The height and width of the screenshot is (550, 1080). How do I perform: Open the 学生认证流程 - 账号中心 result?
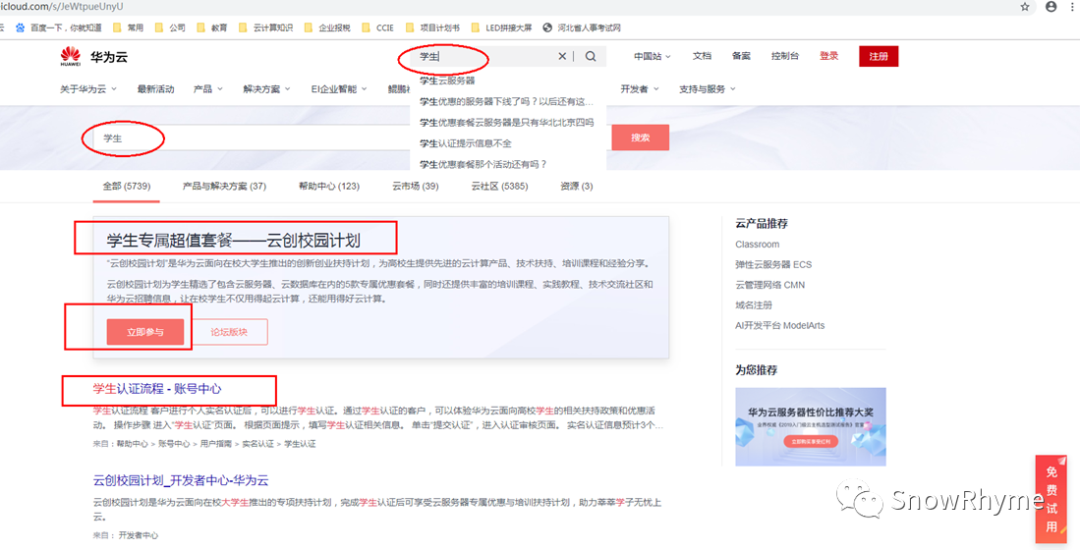click(x=157, y=389)
